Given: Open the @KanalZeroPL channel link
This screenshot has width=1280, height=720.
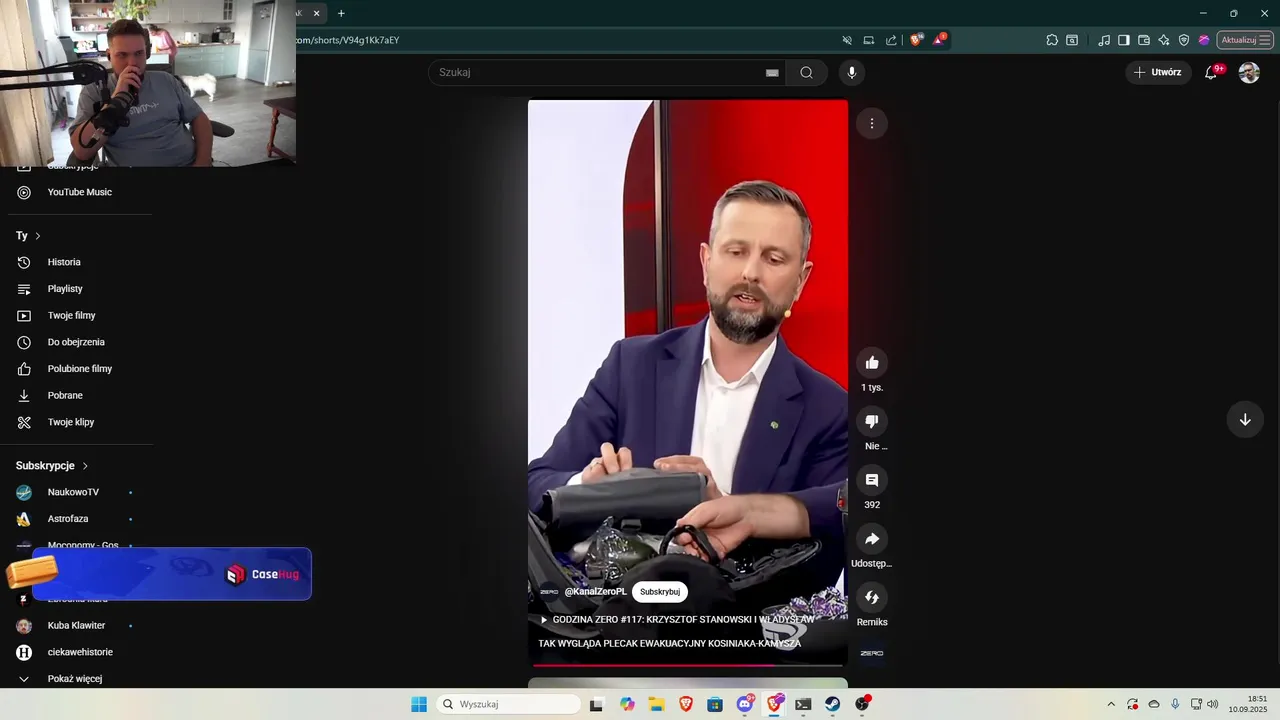Looking at the screenshot, I should click(595, 592).
